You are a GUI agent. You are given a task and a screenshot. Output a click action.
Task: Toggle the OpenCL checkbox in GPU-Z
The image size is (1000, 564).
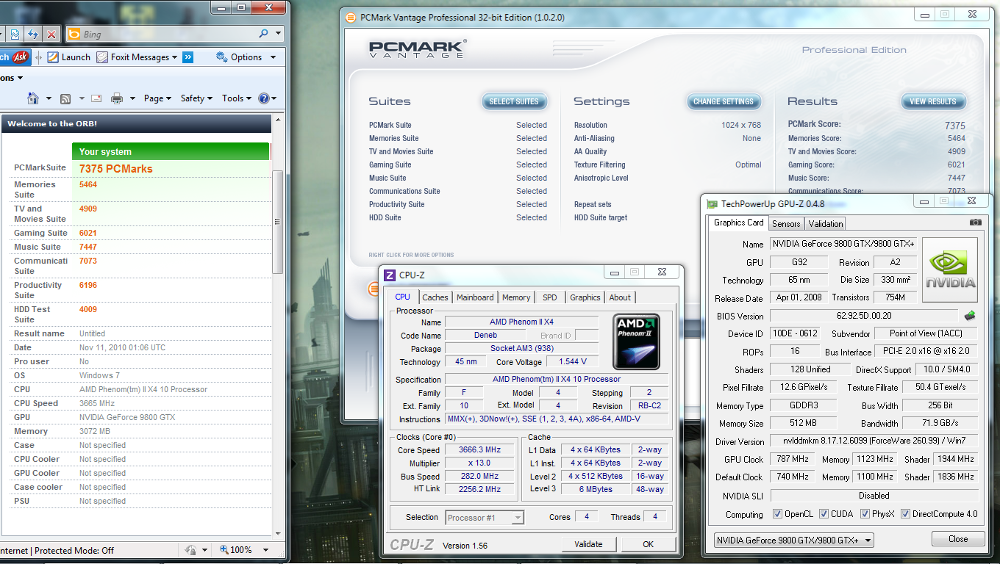(777, 514)
